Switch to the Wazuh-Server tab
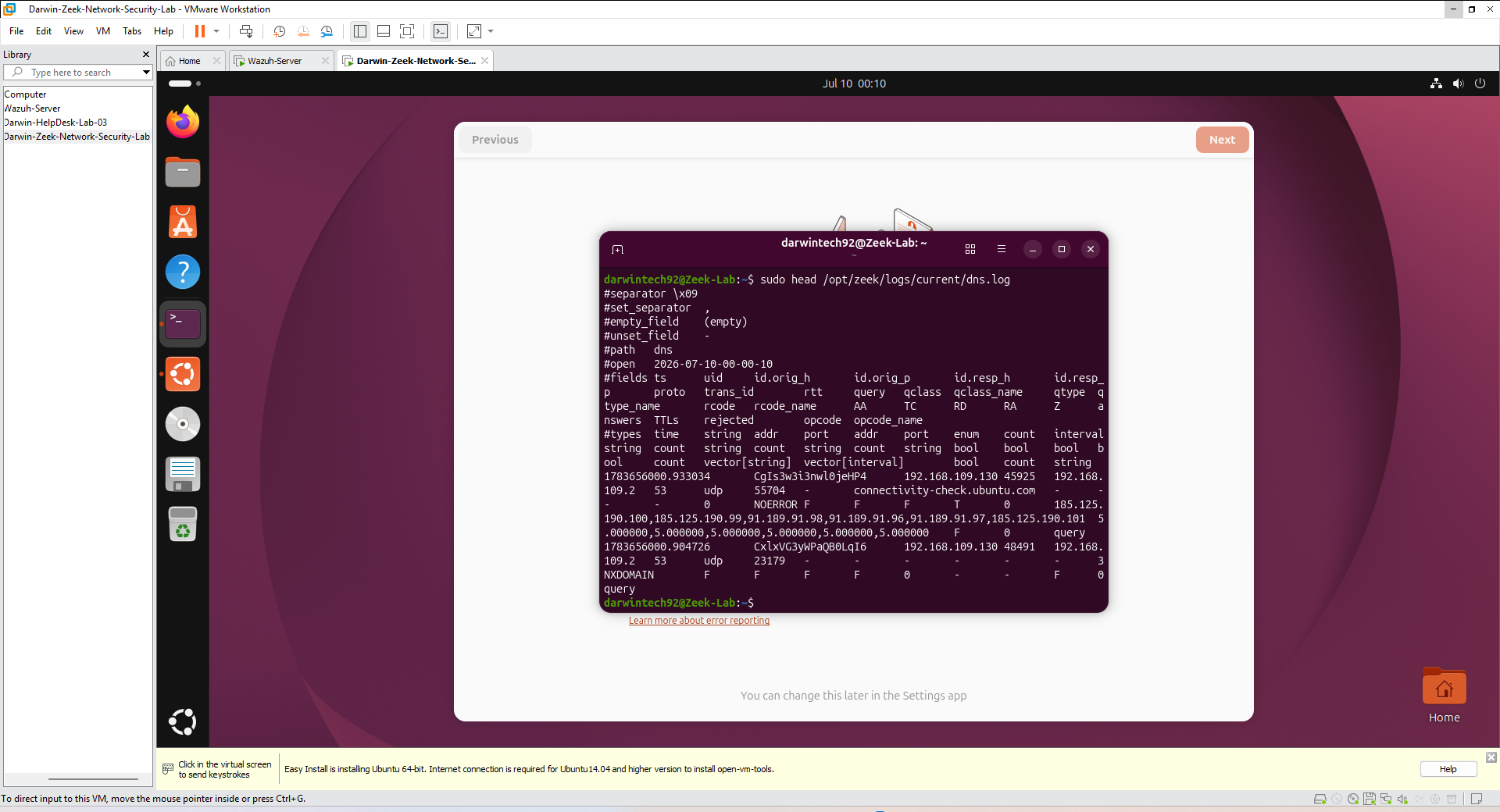 coord(274,61)
